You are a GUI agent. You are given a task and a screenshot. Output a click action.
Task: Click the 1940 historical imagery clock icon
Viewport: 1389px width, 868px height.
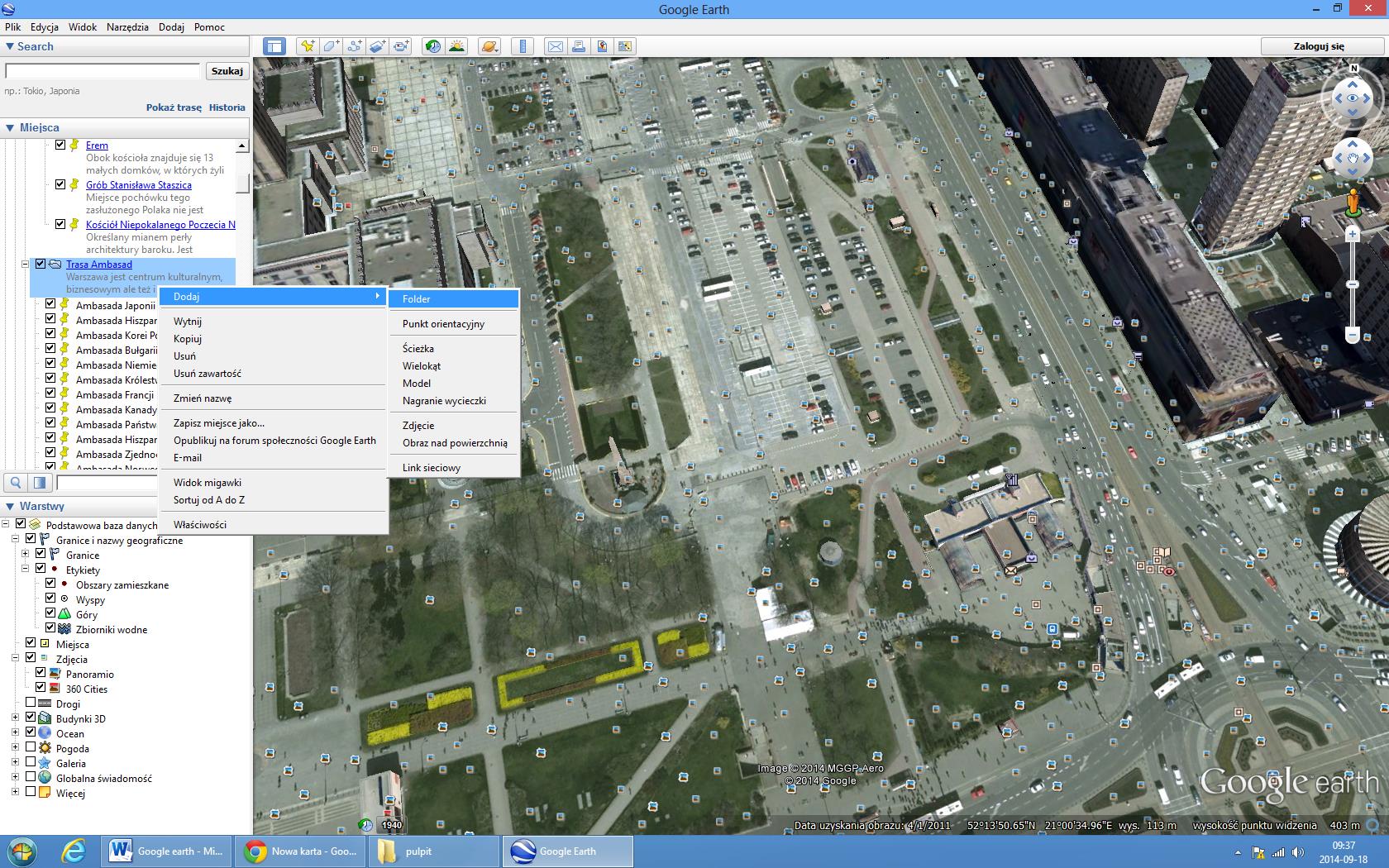365,824
